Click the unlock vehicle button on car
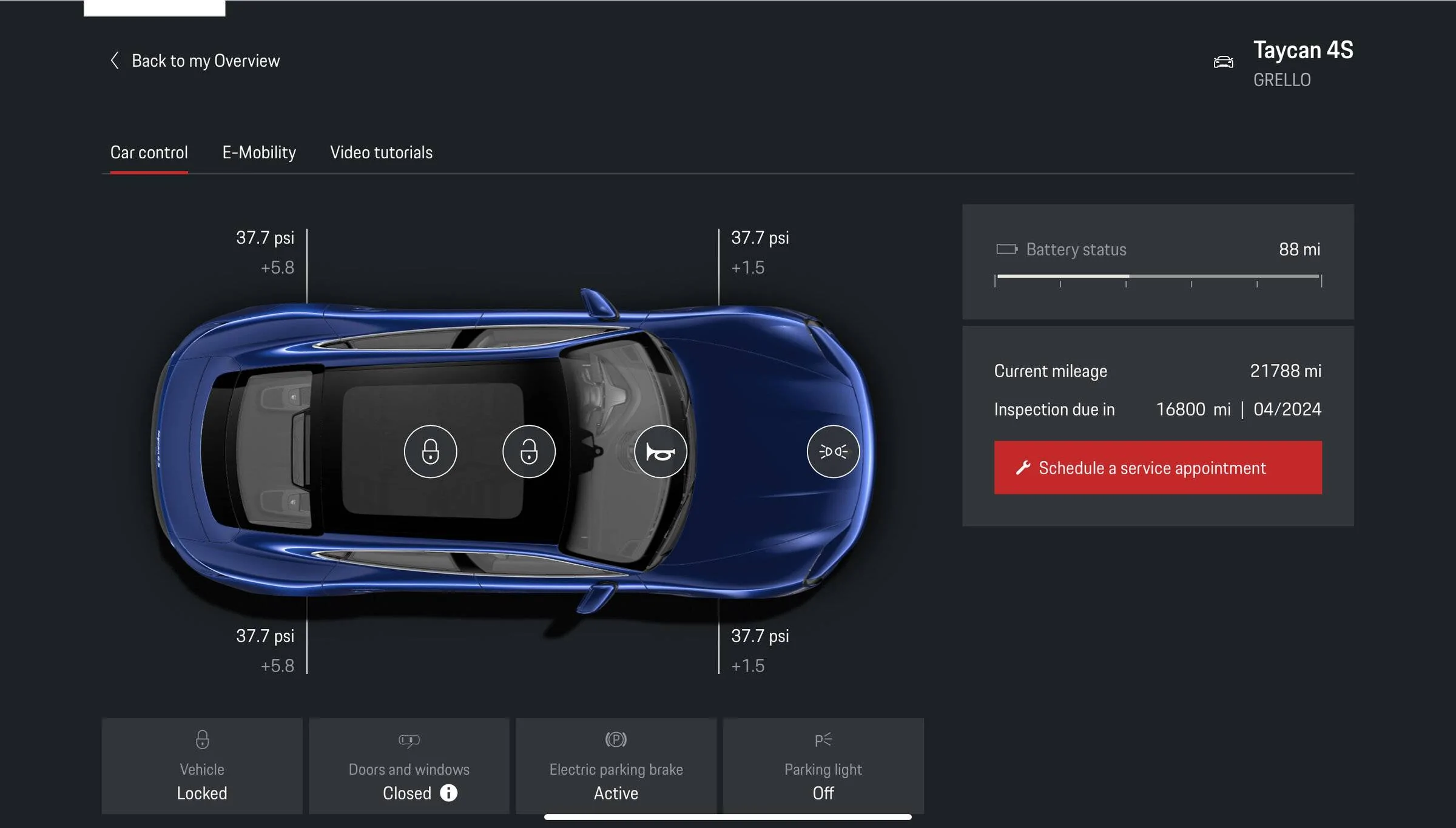This screenshot has width=1456, height=828. 528,451
